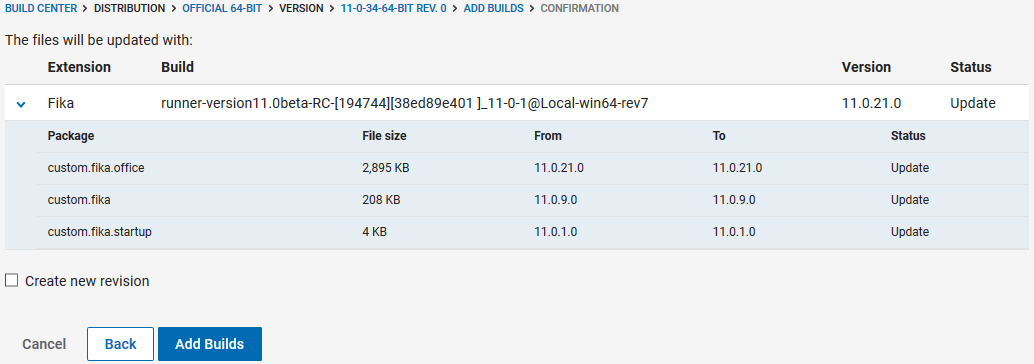
Task: Click the Fika extension name
Action: tap(61, 104)
